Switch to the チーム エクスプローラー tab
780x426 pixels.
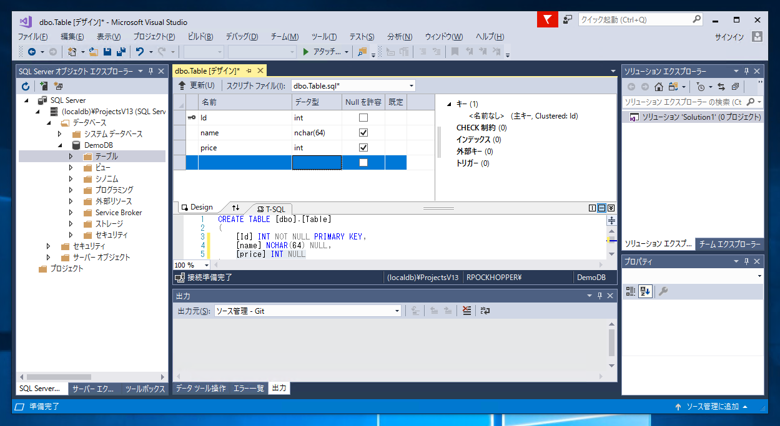tap(729, 244)
